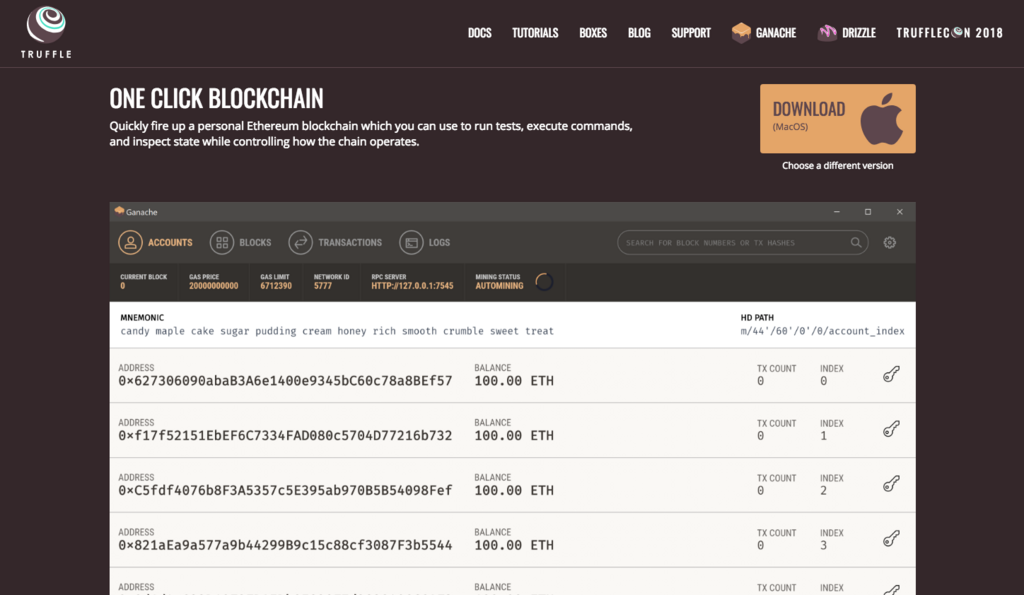This screenshot has height=595, width=1024.
Task: Select address 0x821aEa9a577a9b44299B9c15c88cf3087F3b5544
Action: [x=285, y=545]
